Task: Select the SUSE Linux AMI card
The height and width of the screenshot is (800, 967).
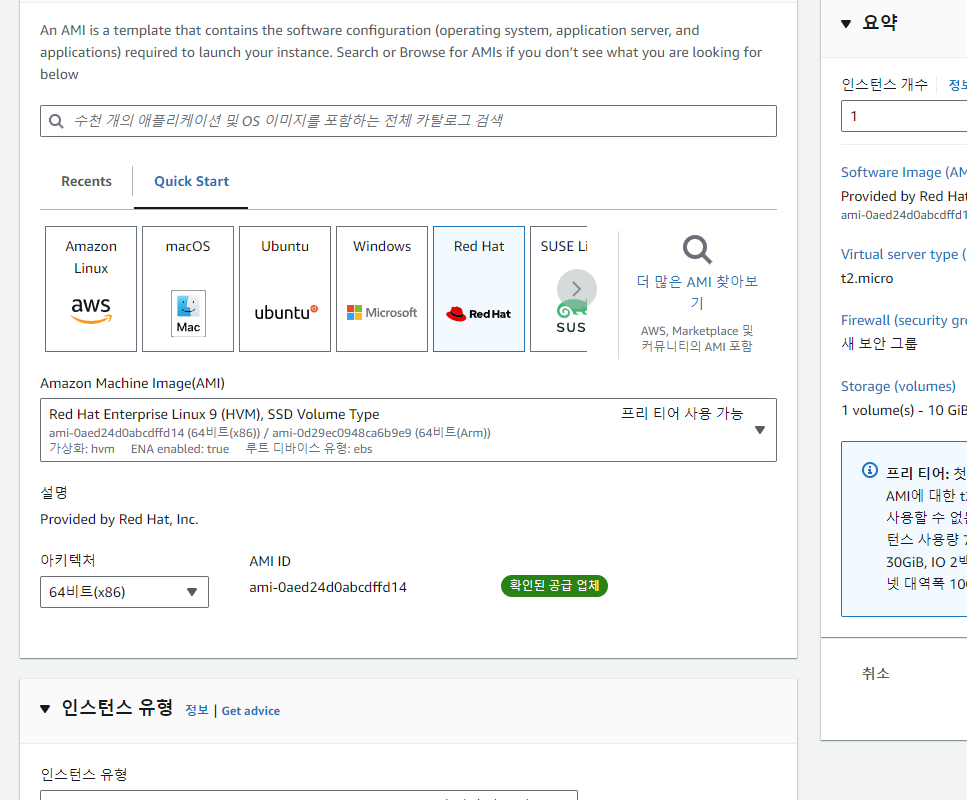Action: click(x=559, y=289)
